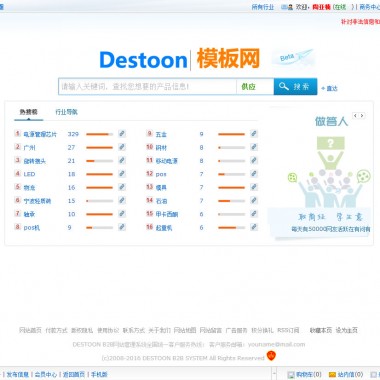
Task: Click link icon in row 6 (15)
Action: [122, 201]
